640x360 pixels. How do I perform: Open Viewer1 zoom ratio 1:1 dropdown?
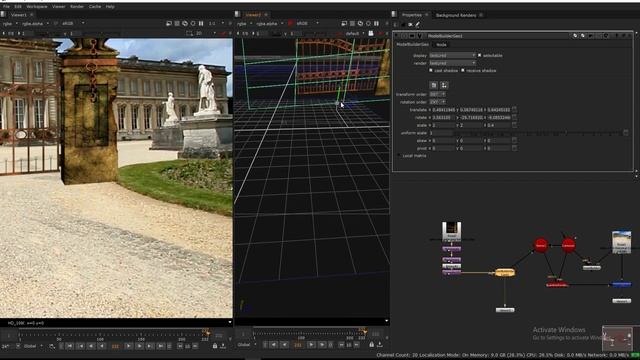[x=216, y=24]
